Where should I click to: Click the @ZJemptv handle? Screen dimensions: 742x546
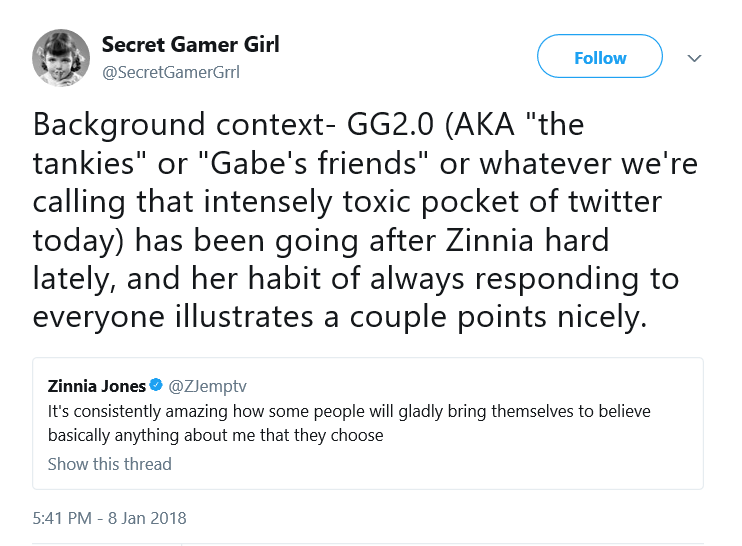click(x=207, y=387)
